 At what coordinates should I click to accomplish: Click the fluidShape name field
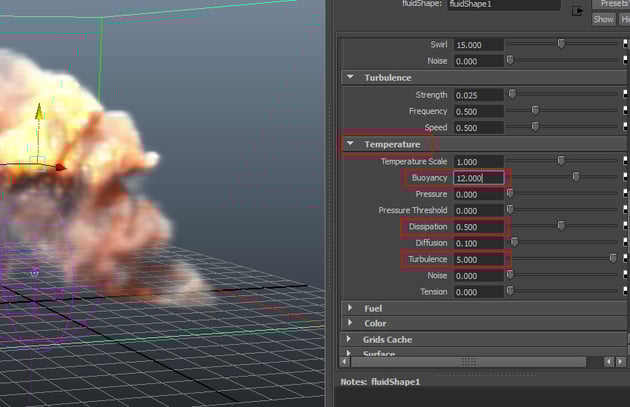503,4
